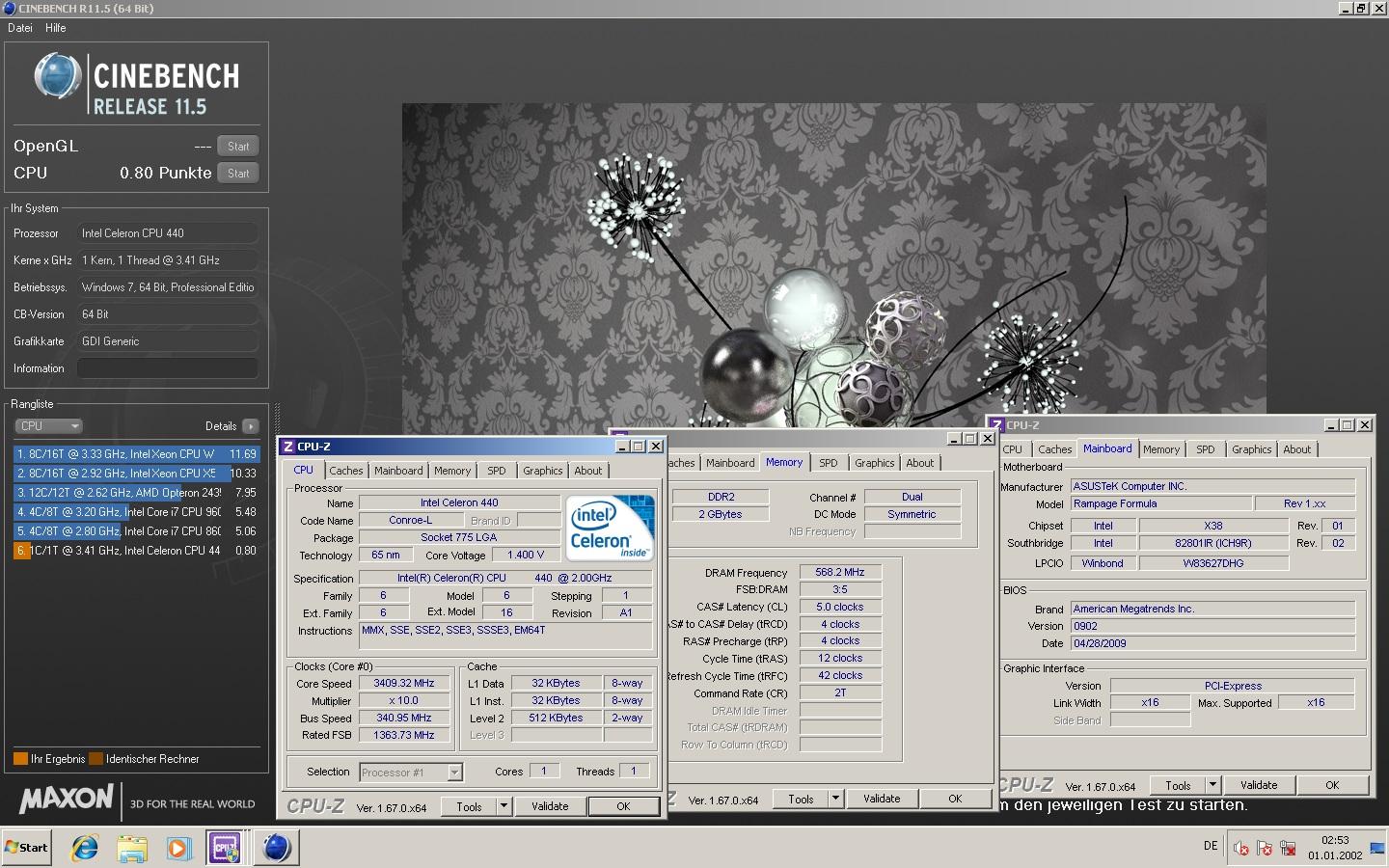Image resolution: width=1389 pixels, height=868 pixels.
Task: Start the OpenGL benchmark
Action: [x=238, y=147]
